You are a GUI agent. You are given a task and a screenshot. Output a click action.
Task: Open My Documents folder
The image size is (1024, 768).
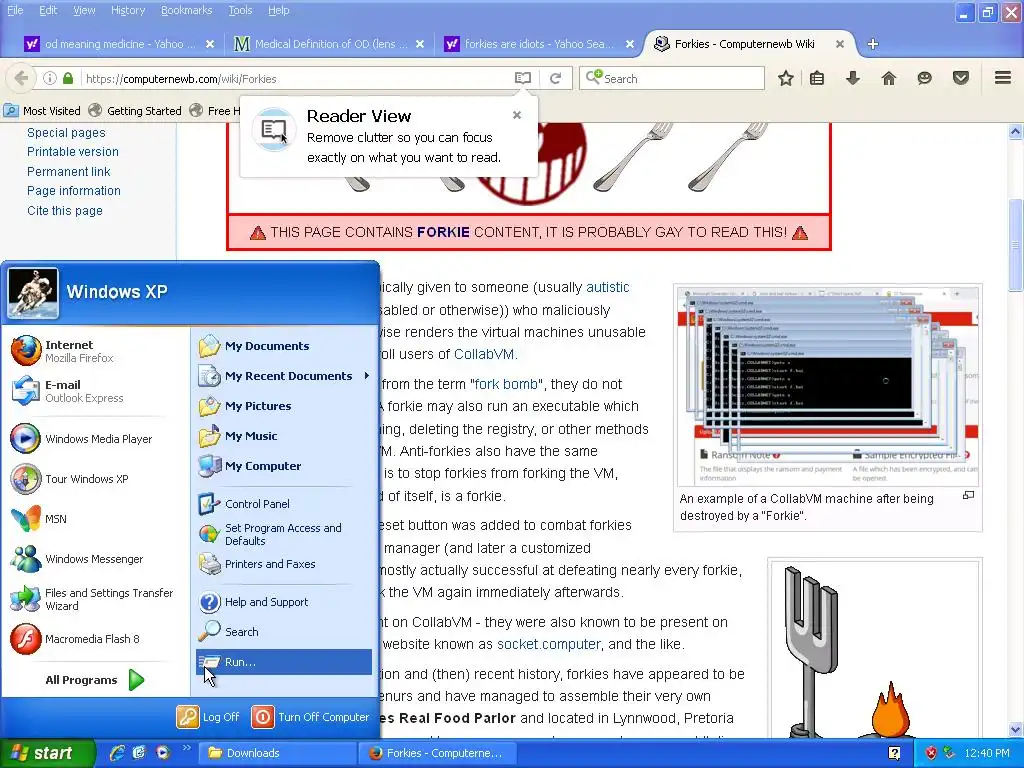coord(283,345)
